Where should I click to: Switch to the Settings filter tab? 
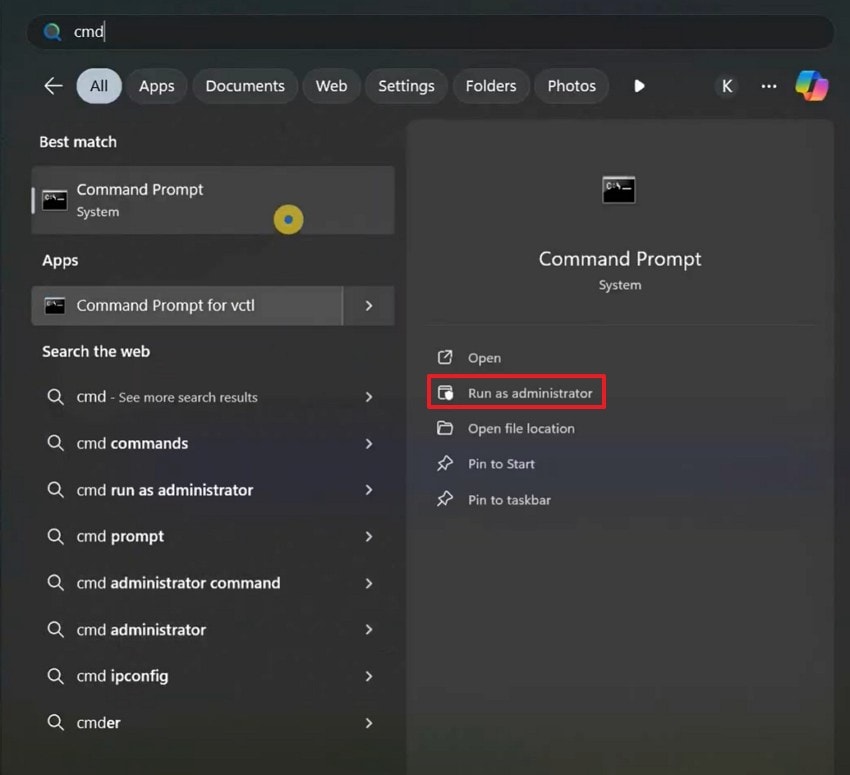click(x=405, y=86)
